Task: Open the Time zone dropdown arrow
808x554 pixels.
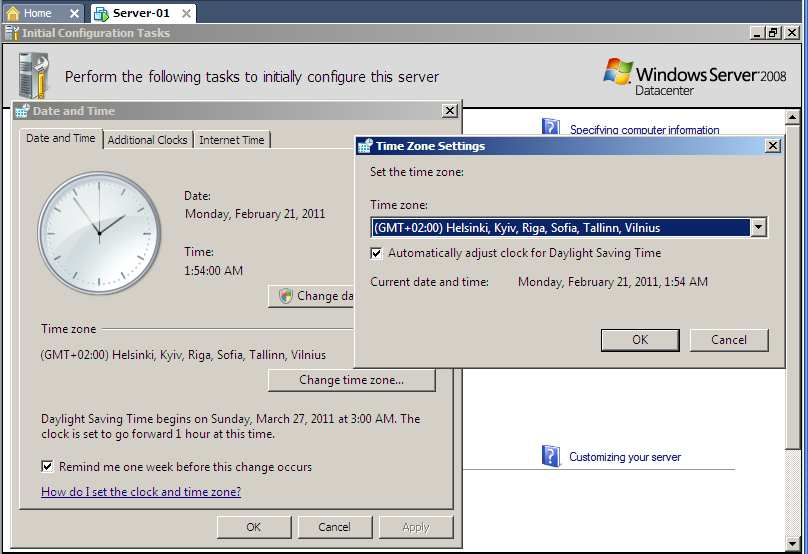Action: click(758, 227)
